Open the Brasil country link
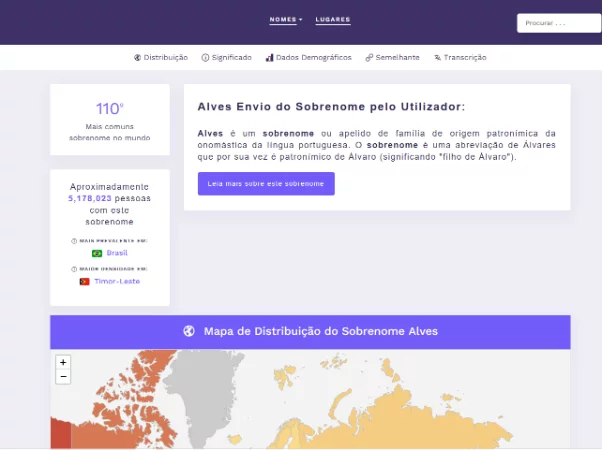Screen dimensions: 603x450 pyautogui.click(x=117, y=253)
